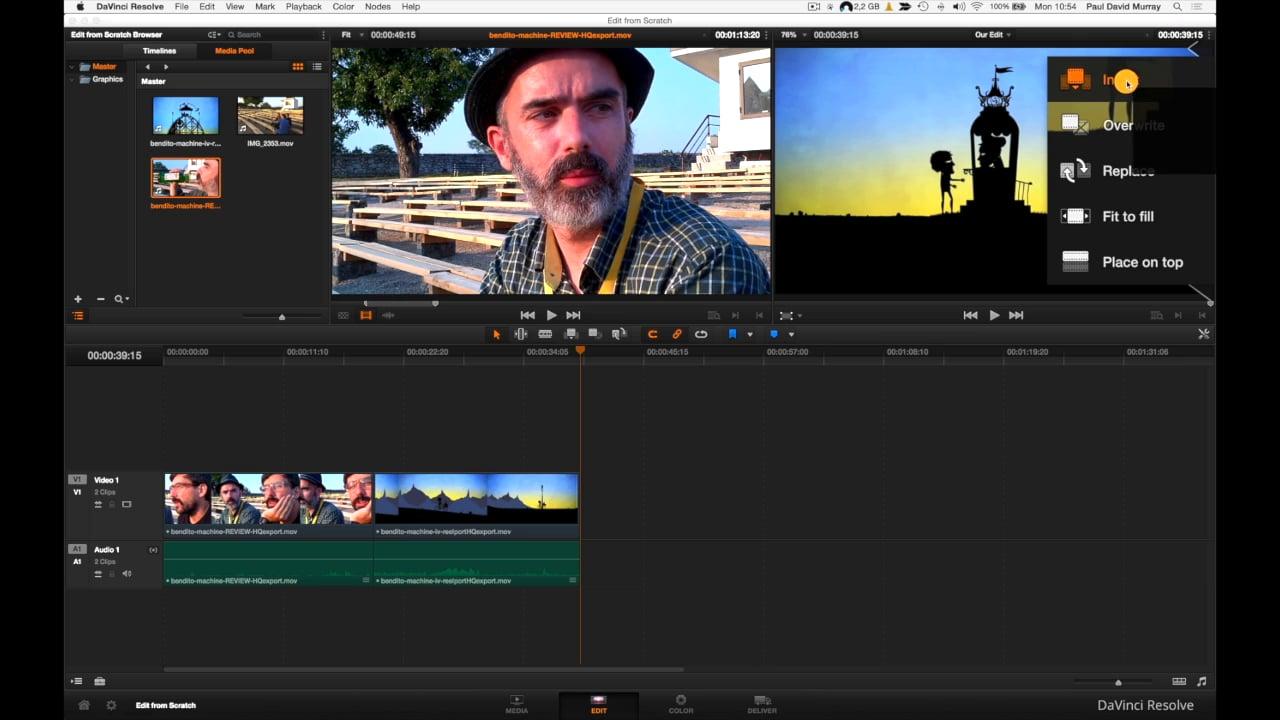Click the plus icon to add a bin
The height and width of the screenshot is (720, 1280).
pyautogui.click(x=78, y=299)
